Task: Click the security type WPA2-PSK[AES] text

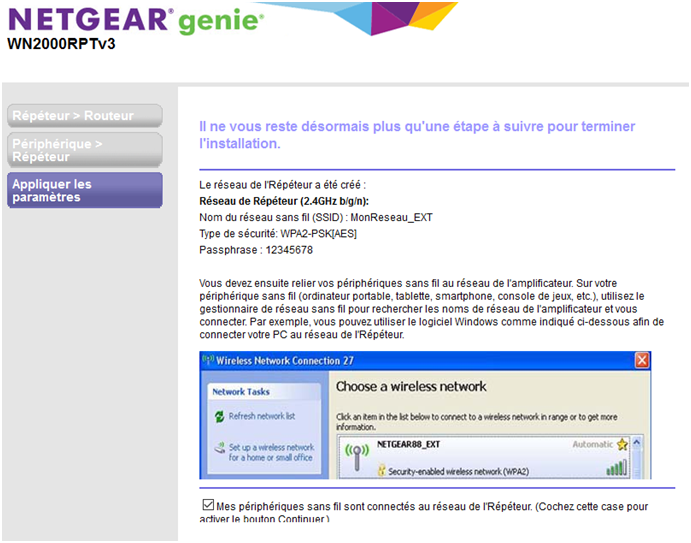Action: click(319, 234)
